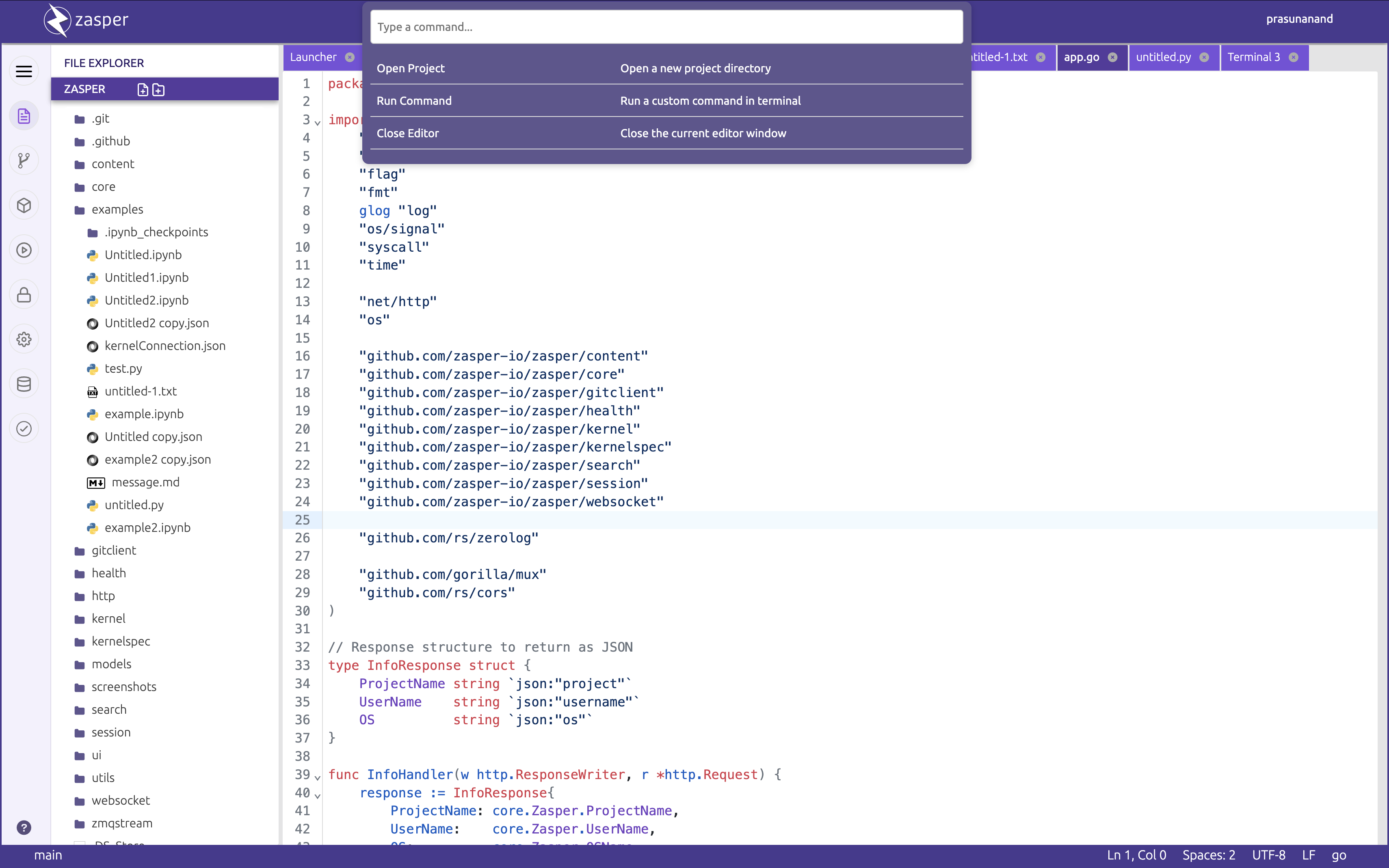Collapse the import block at line 3

coord(318,122)
